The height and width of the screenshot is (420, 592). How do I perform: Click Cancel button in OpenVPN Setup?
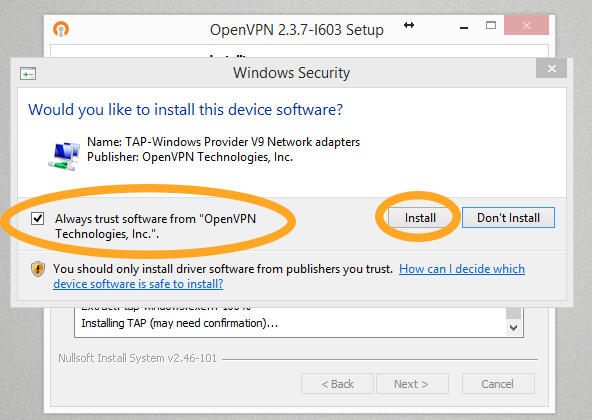498,384
